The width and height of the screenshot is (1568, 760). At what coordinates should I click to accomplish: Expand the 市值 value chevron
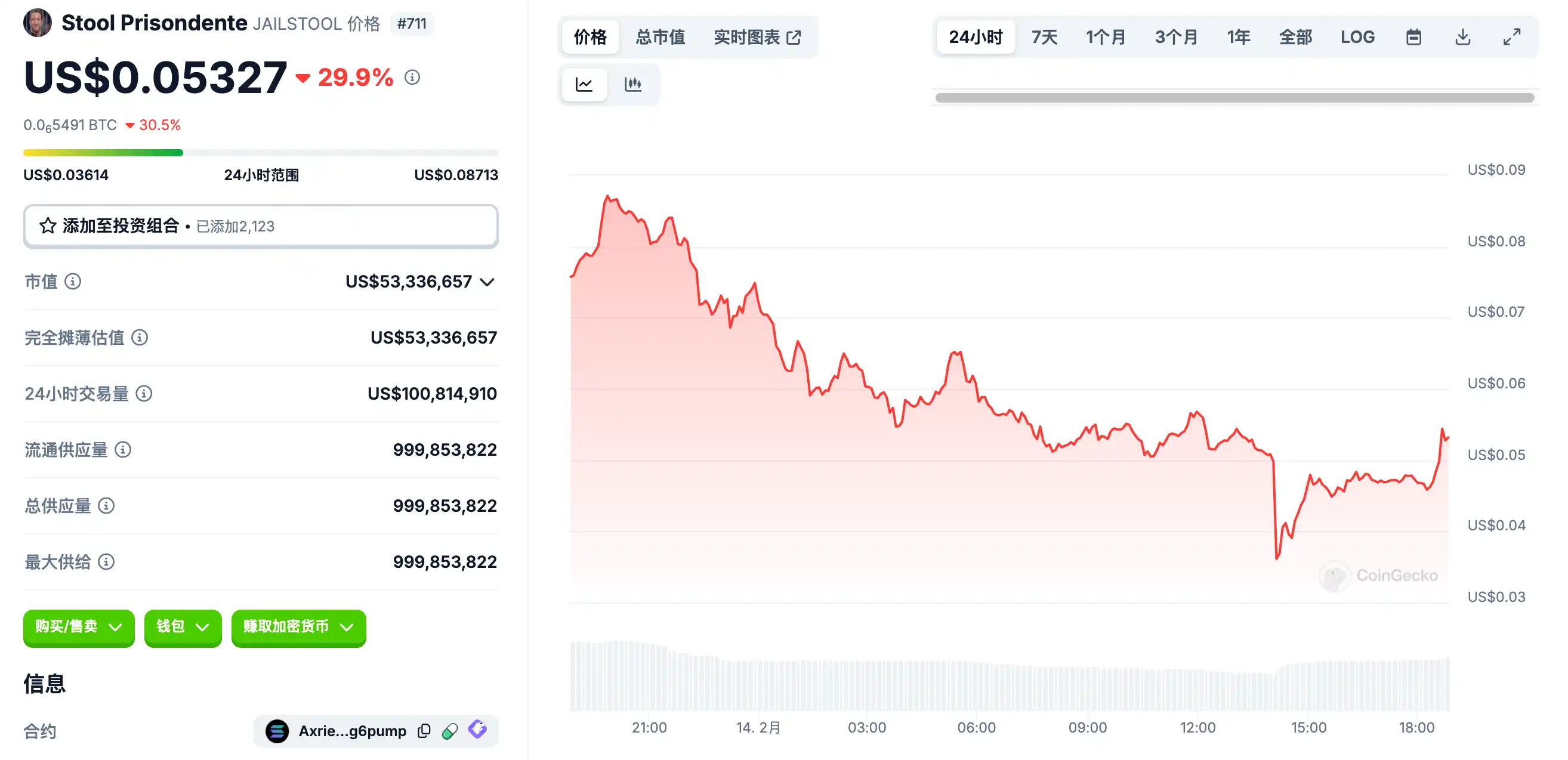click(x=487, y=282)
